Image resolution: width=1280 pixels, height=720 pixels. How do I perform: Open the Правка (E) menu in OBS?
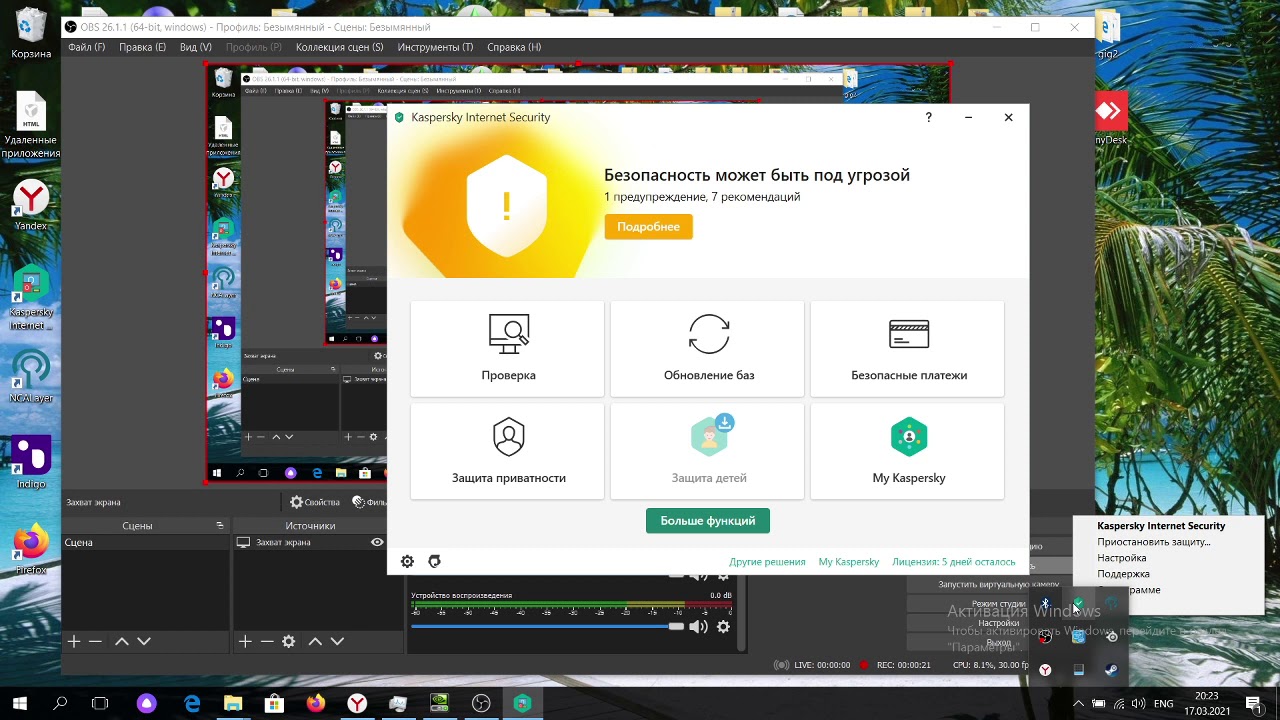click(142, 47)
